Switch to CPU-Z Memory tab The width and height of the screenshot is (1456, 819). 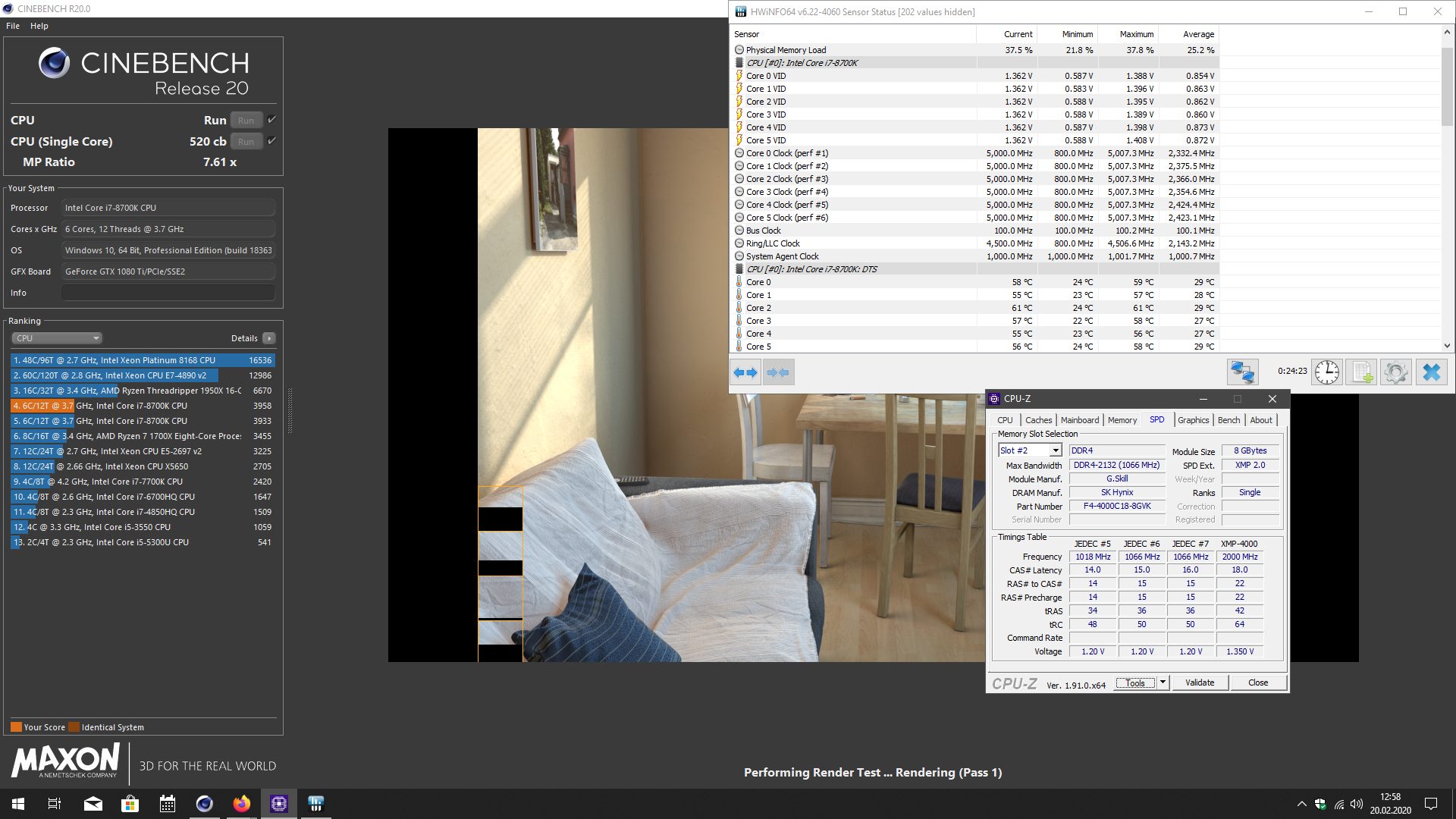point(1122,420)
